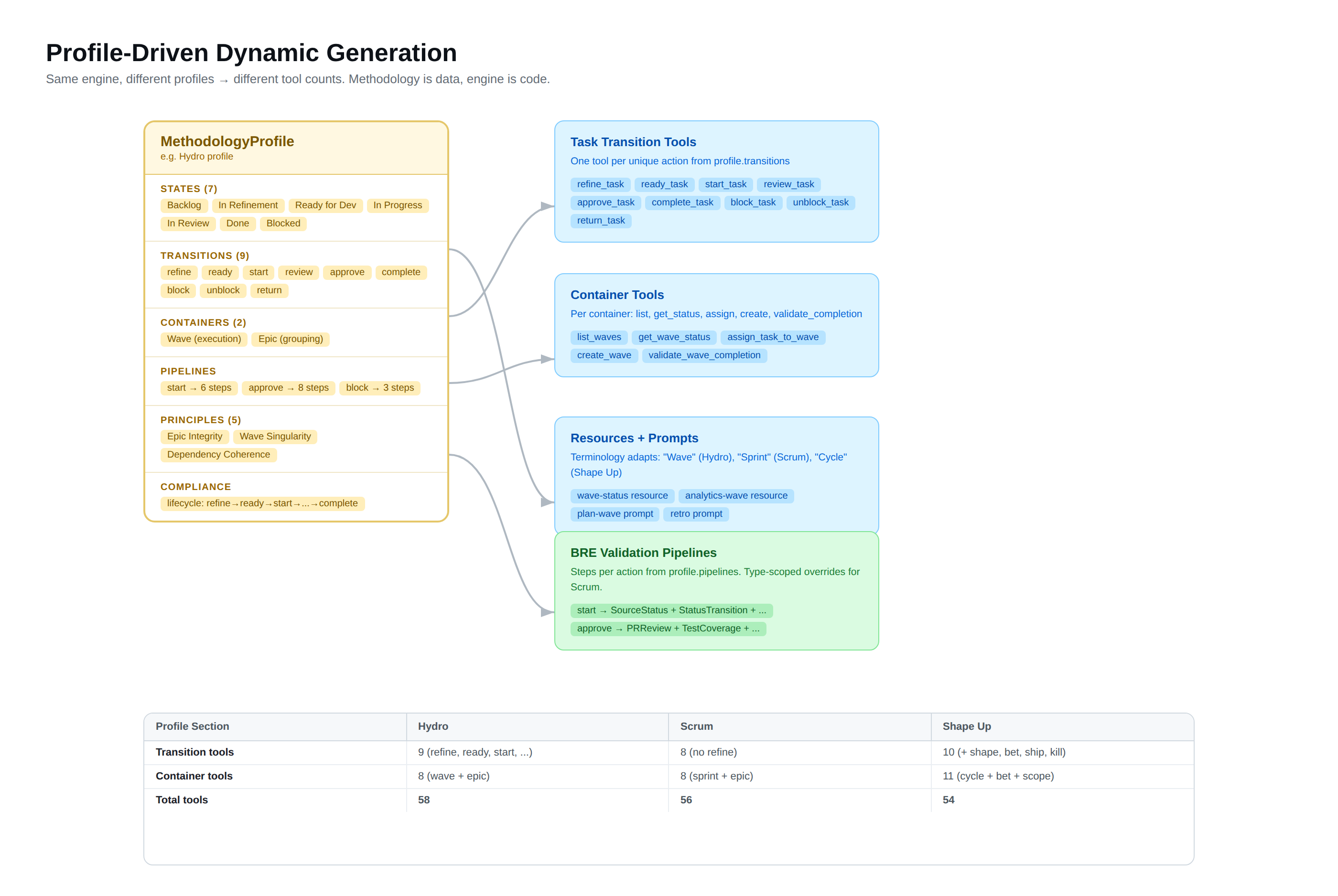The image size is (1338, 896).
Task: Click the Epic (grouping) container chip
Action: pyautogui.click(x=290, y=339)
